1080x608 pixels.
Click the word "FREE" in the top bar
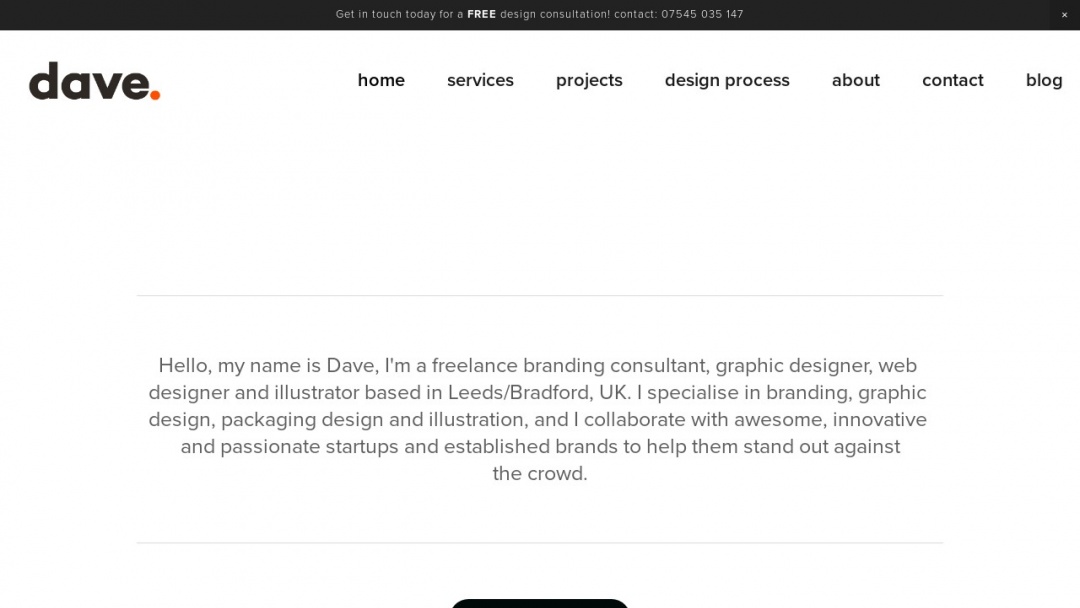482,14
